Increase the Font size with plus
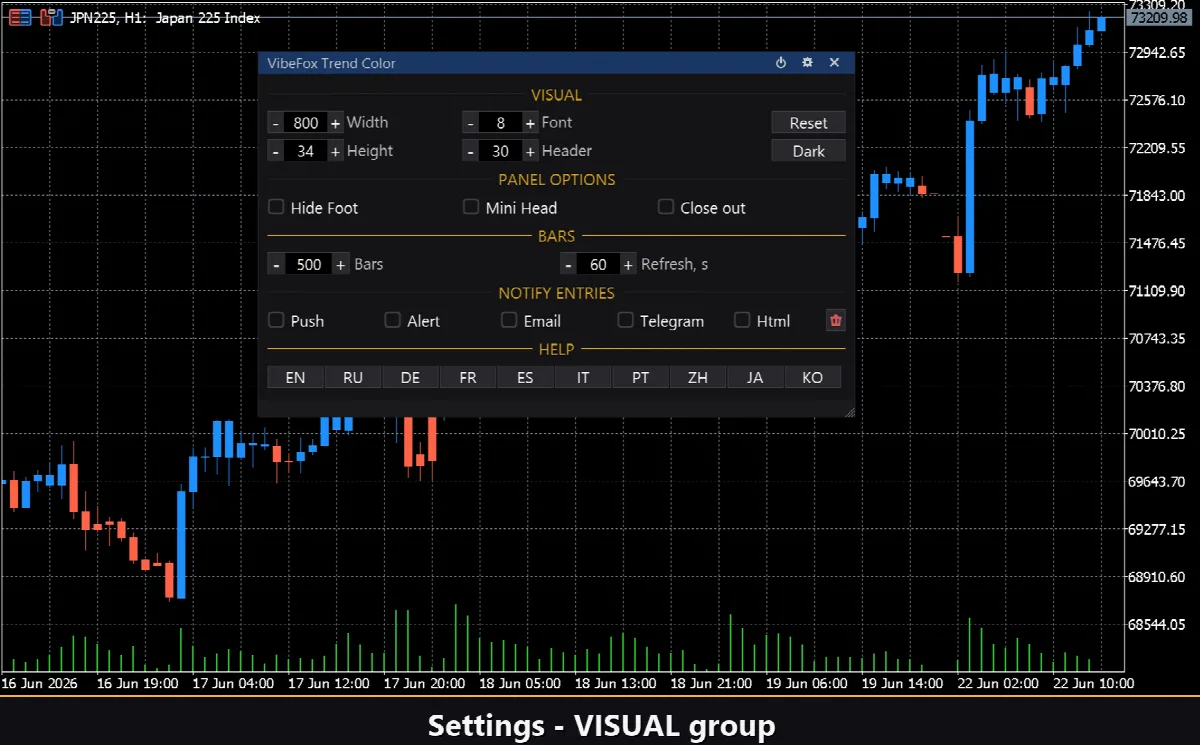The height and width of the screenshot is (745, 1200). pos(530,123)
